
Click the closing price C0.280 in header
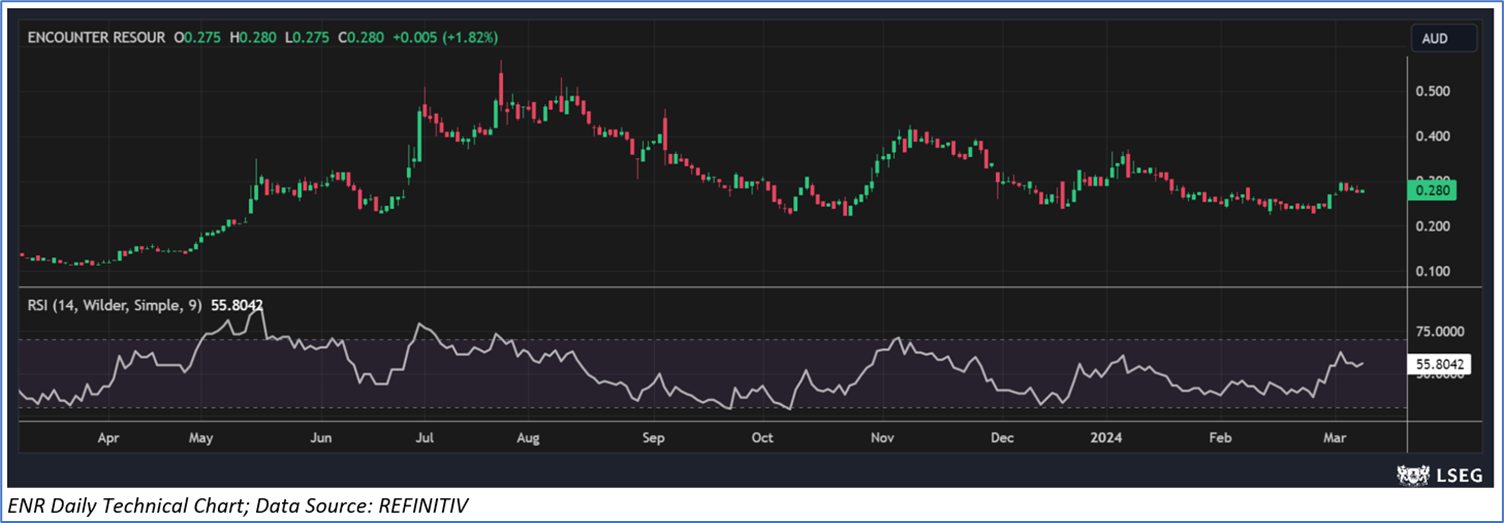tap(357, 37)
